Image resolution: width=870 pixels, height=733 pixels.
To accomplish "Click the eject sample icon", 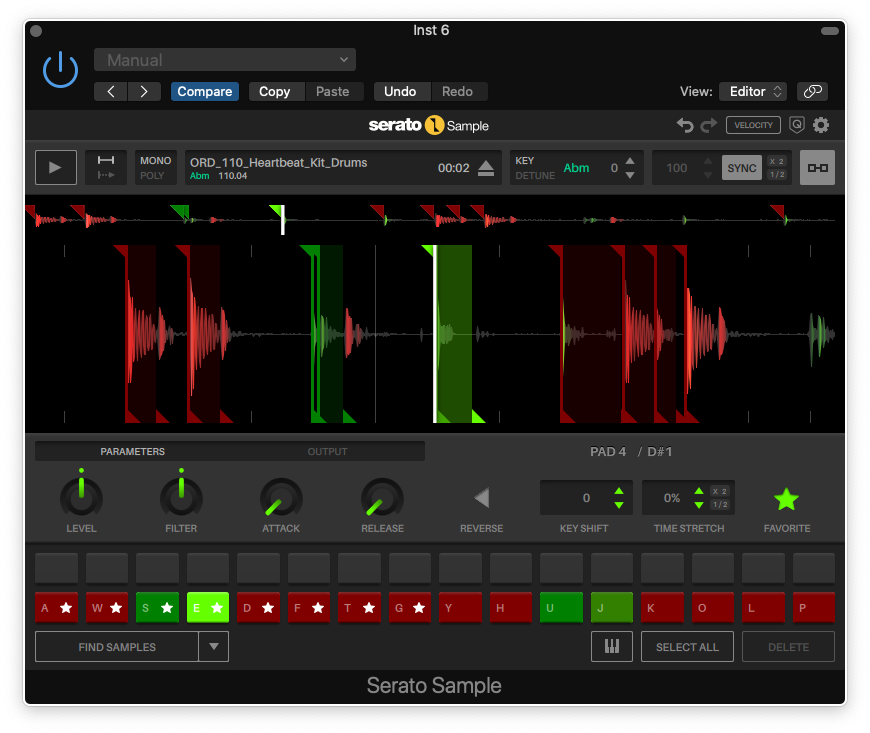I will (486, 168).
